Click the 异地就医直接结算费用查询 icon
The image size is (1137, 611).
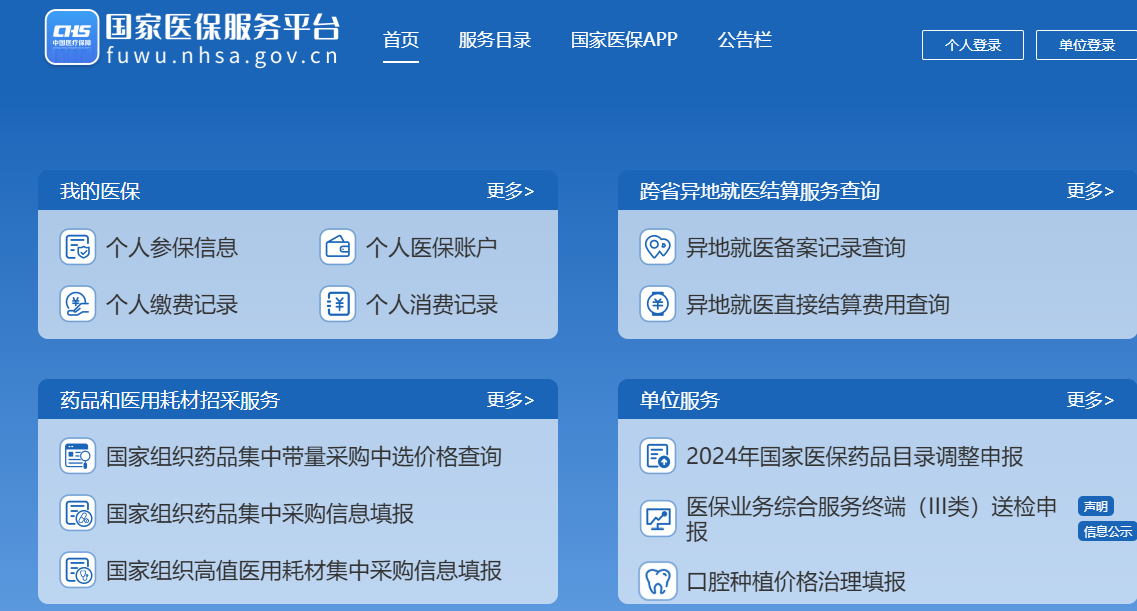click(x=657, y=304)
